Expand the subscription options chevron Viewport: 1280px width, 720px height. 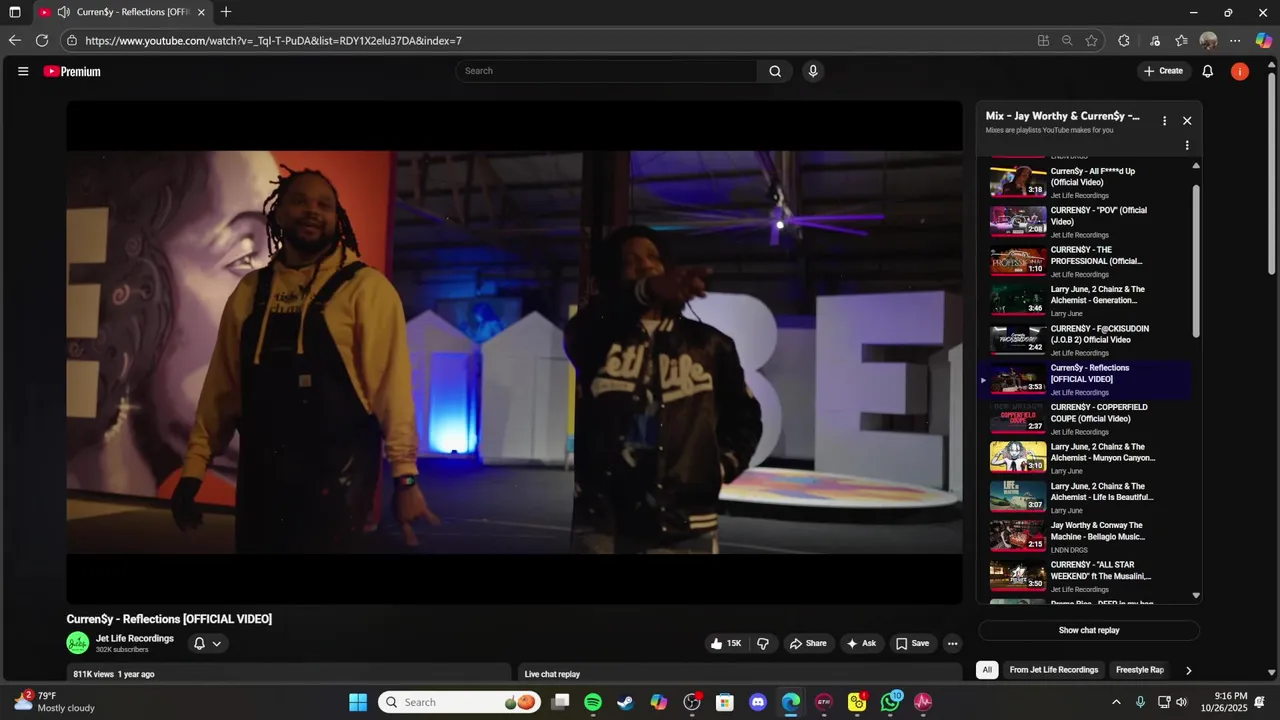[216, 643]
